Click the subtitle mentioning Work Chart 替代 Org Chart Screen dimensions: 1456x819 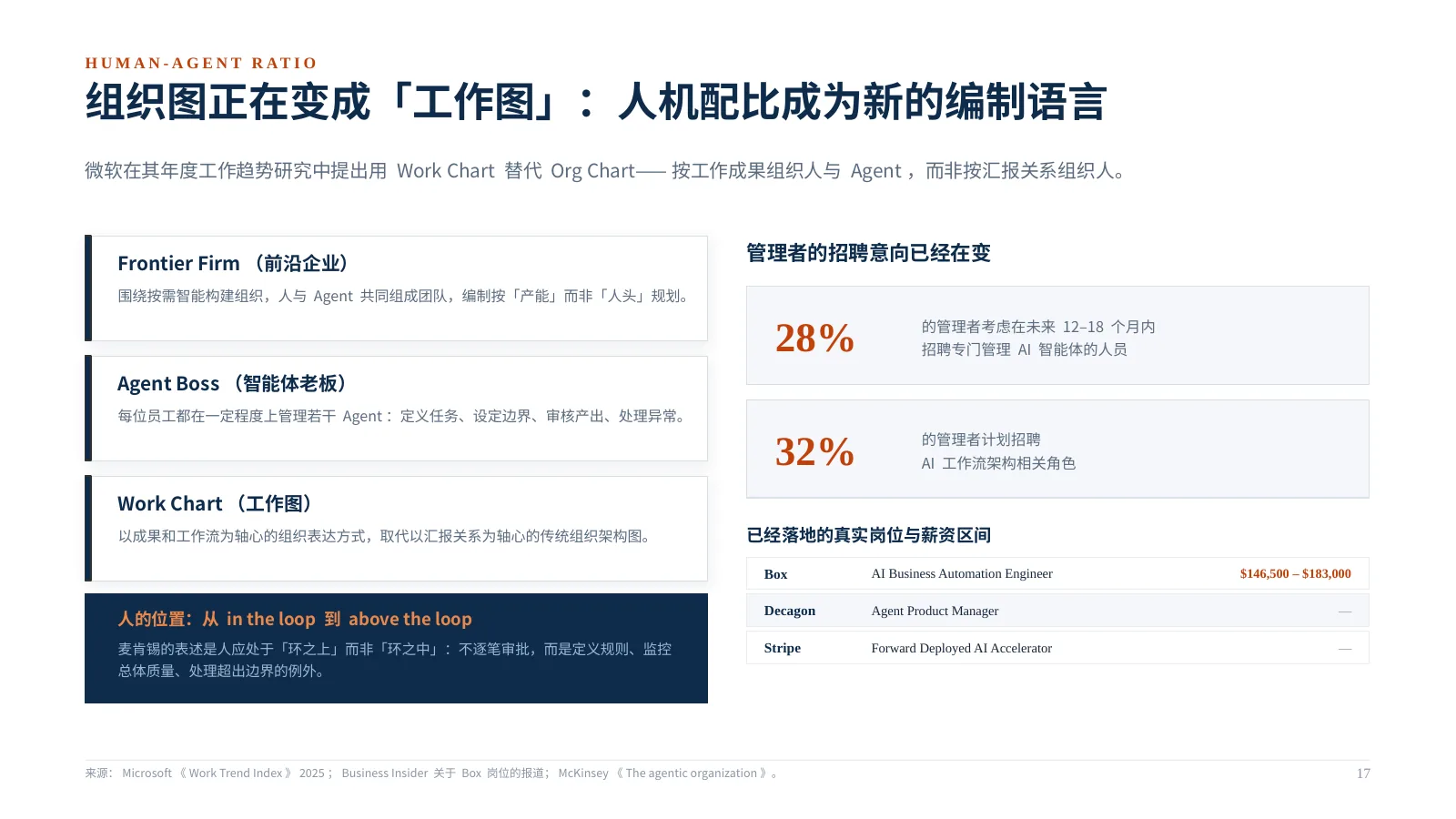(606, 171)
